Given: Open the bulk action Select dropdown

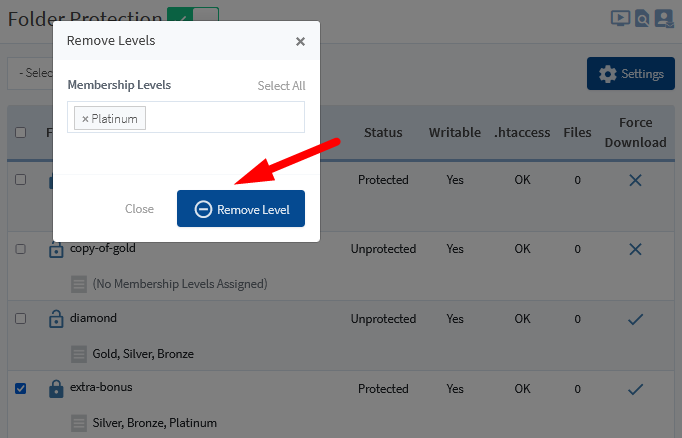Looking at the screenshot, I should [30, 73].
